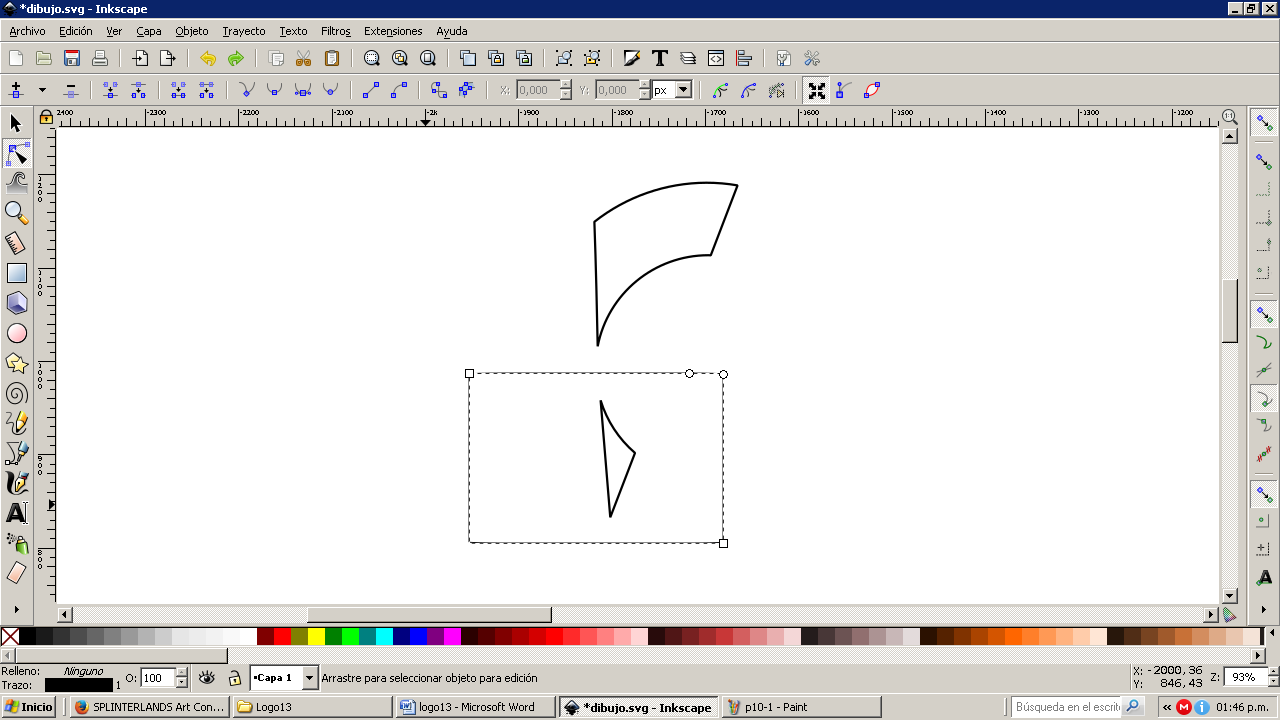Pick the cyan palette swatch
This screenshot has width=1280, height=720.
pyautogui.click(x=384, y=636)
